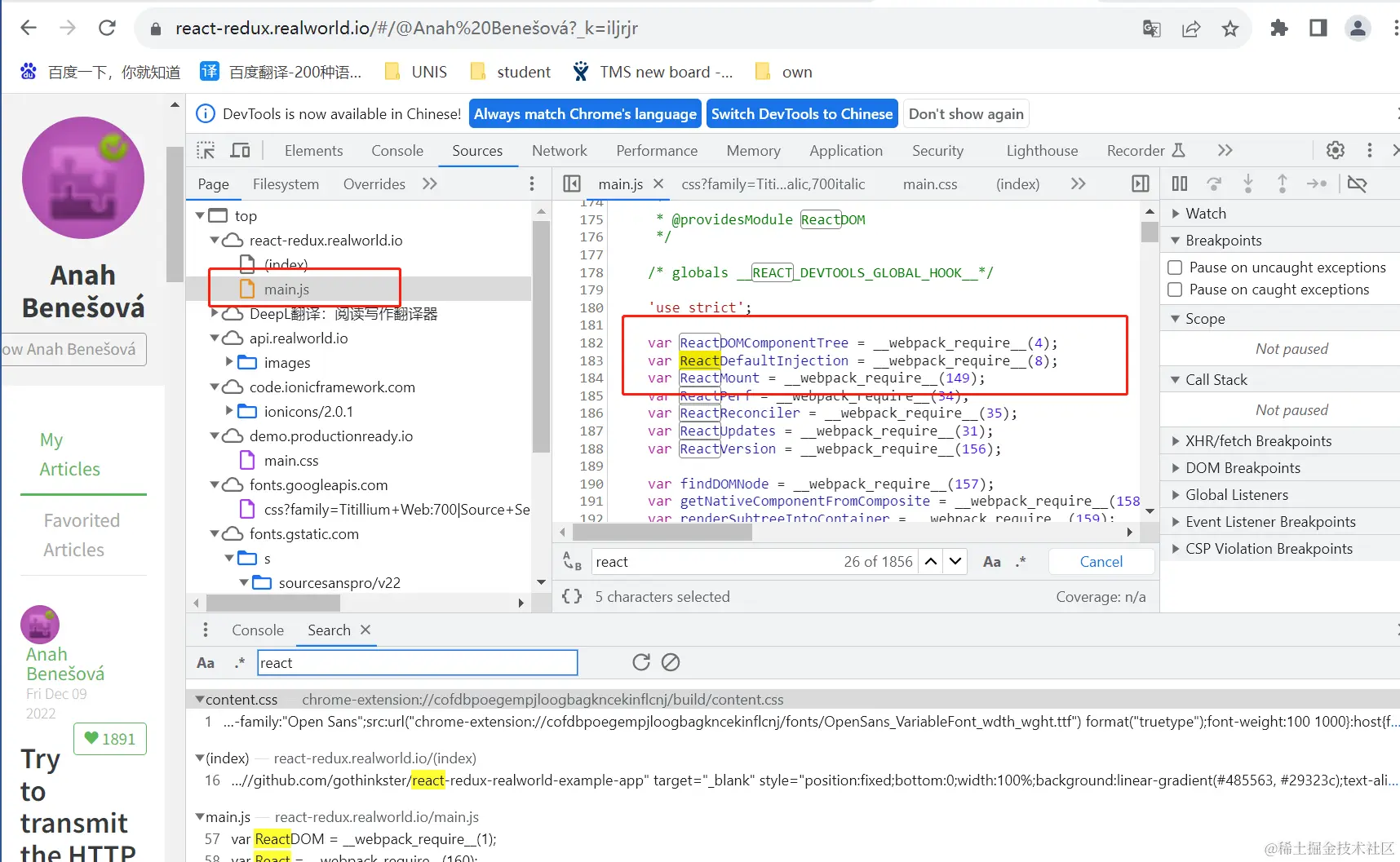Open the Performance panel
The width and height of the screenshot is (1400, 862).
657,150
